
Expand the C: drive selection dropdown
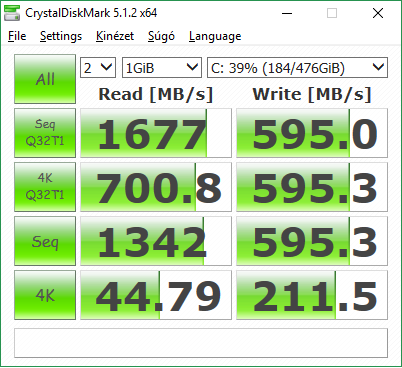(x=297, y=68)
